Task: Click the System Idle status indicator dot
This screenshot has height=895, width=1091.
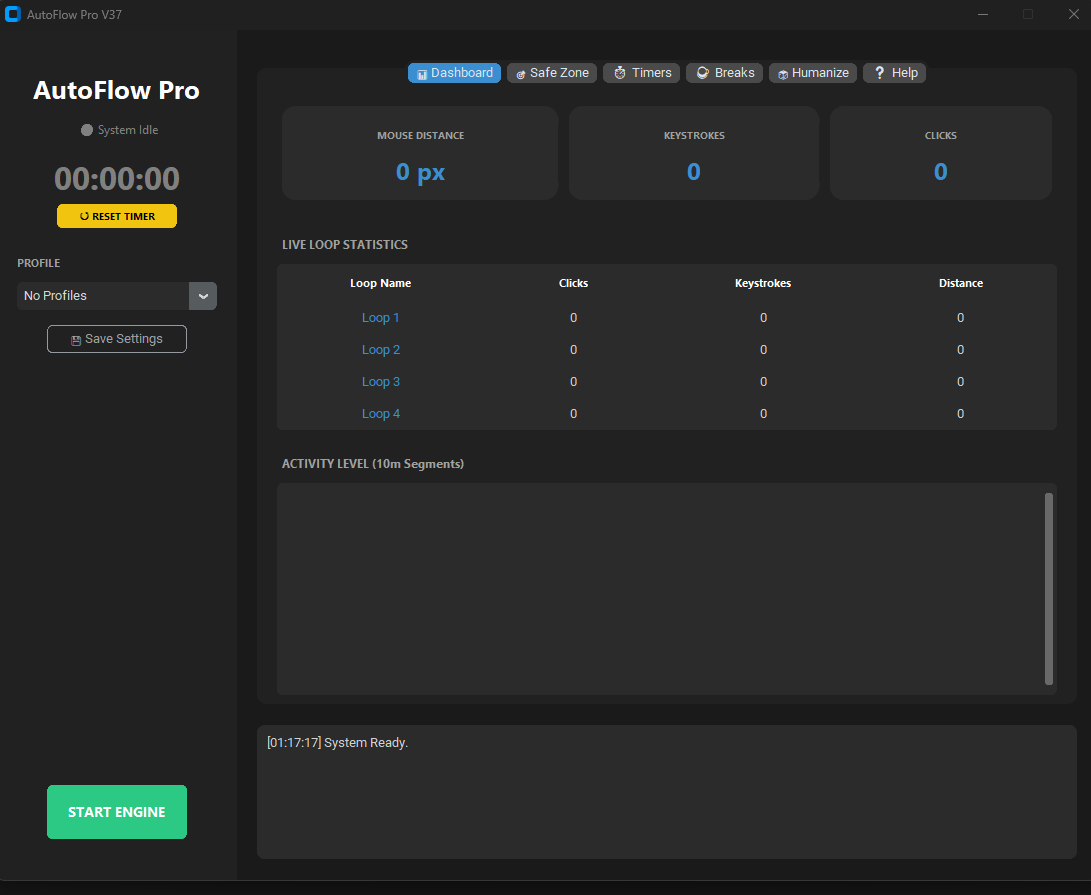Action: coord(87,129)
